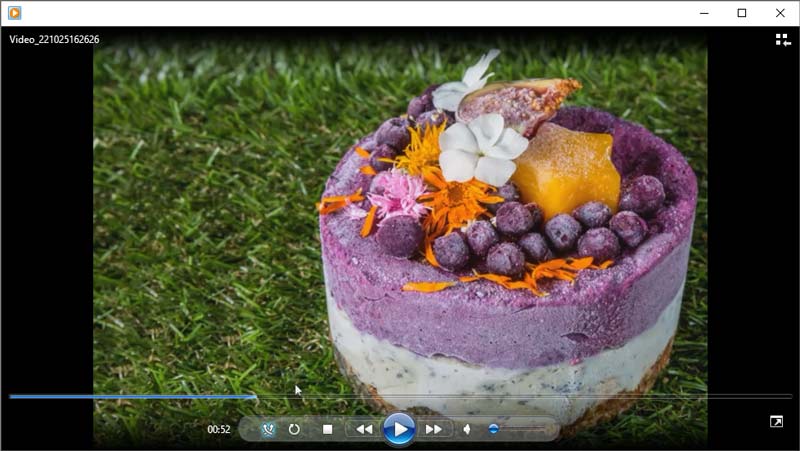Mute the volume speaker icon

466,430
